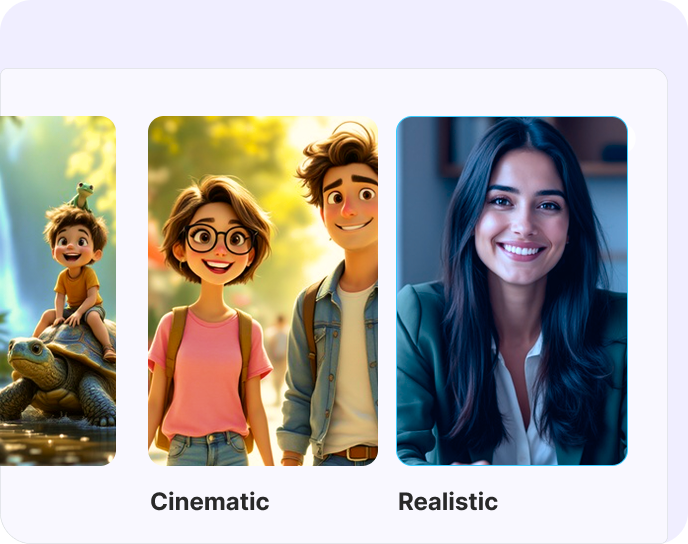Click the cartoon man's tousled brown hair
Screen dimensions: 688x544
(340, 156)
